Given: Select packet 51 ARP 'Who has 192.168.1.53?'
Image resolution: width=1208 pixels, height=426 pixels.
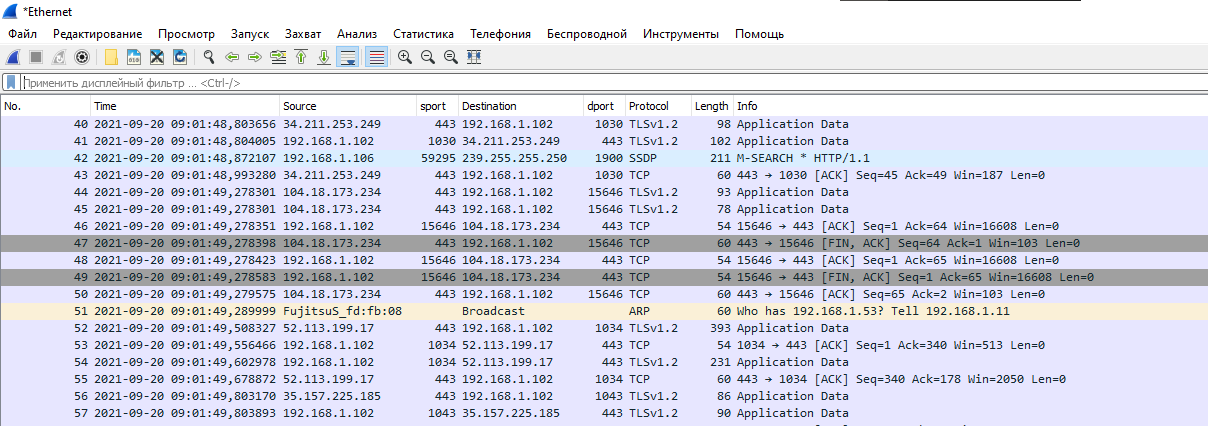Looking at the screenshot, I should pos(604,311).
